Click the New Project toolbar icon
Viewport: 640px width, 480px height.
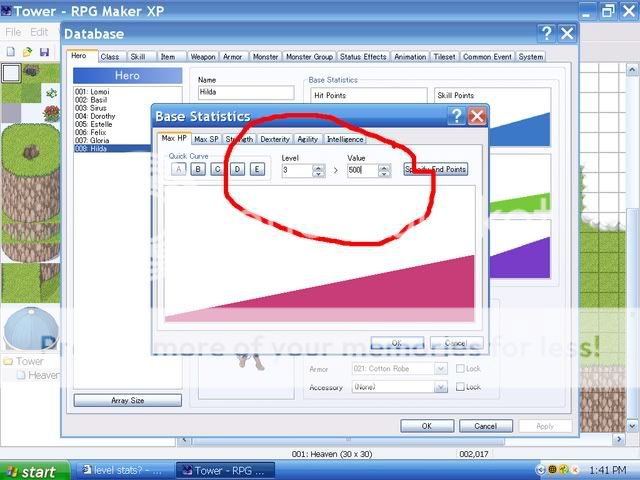pyautogui.click(x=10, y=50)
